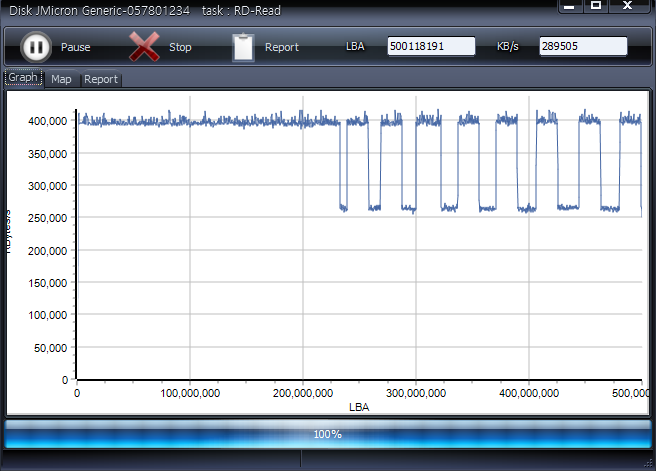Click the red X Stop icon

145,47
